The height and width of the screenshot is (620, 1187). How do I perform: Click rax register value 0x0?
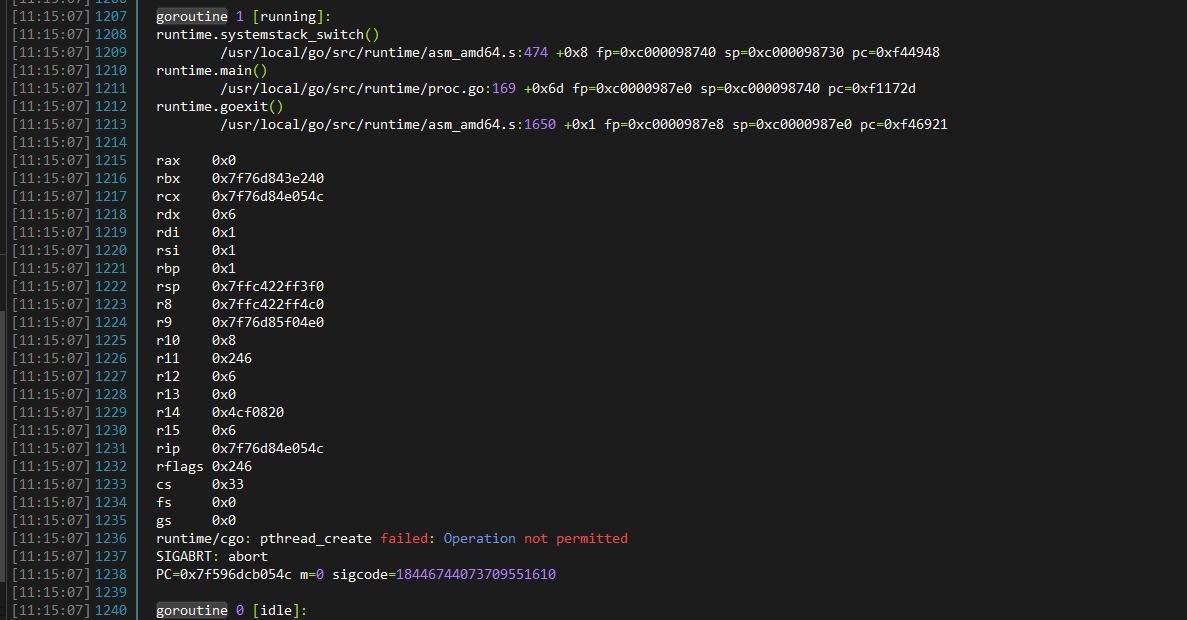click(224, 160)
